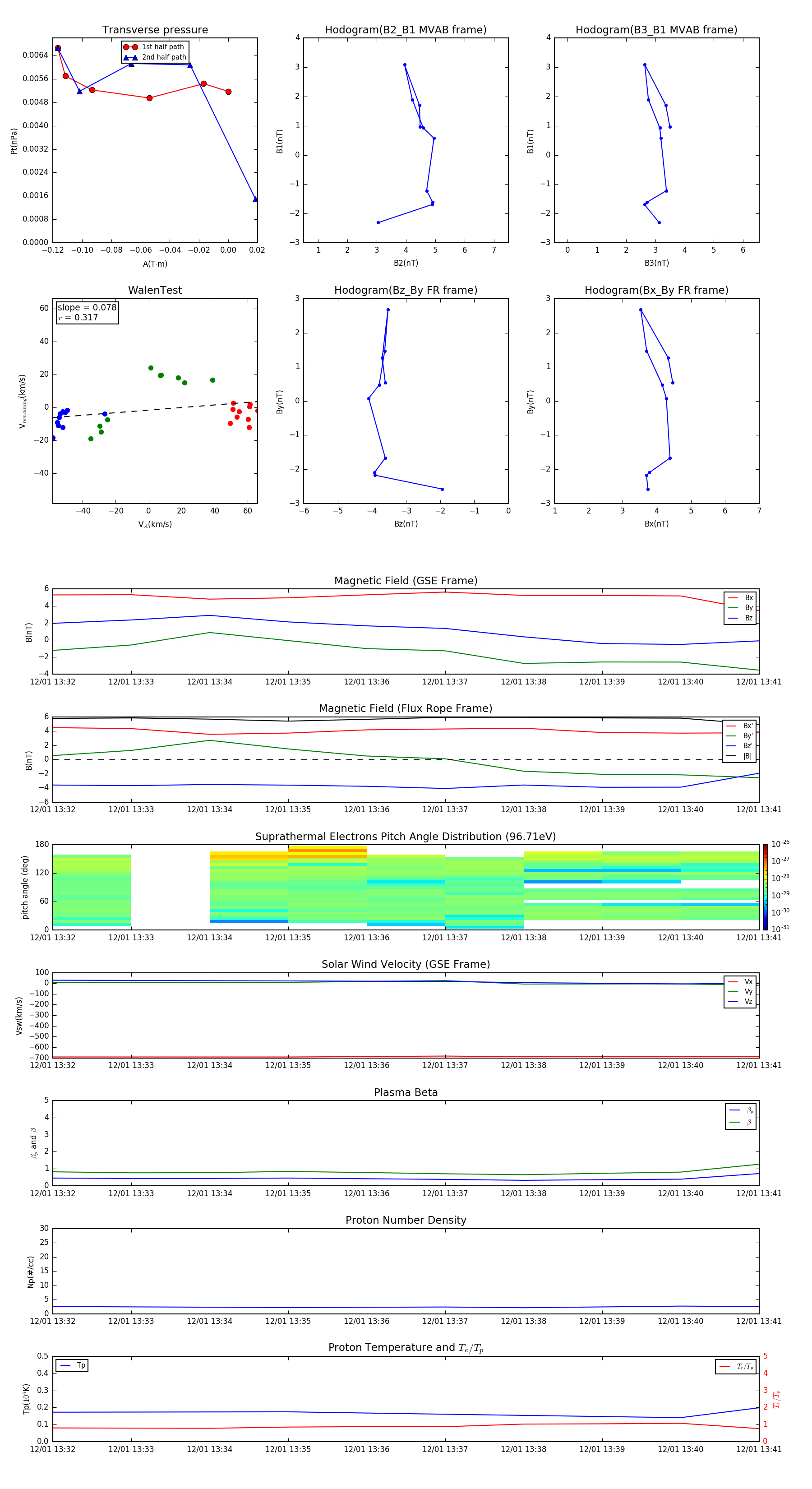Image resolution: width=812 pixels, height=1489 pixels.
Task: Click the 'Hodogram(Bz_By FR frame)' title
Action: tap(406, 290)
